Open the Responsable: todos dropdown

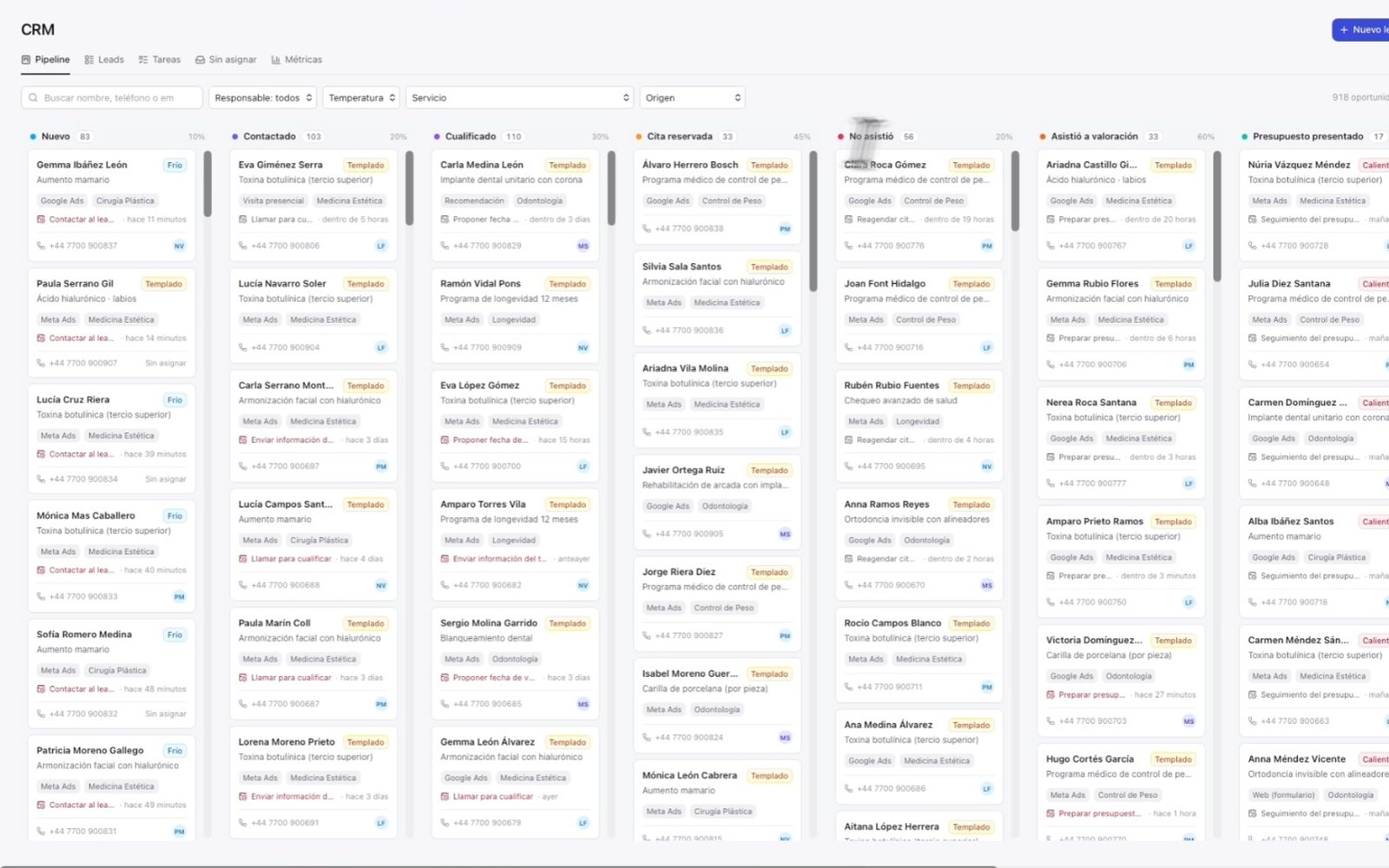click(x=263, y=98)
